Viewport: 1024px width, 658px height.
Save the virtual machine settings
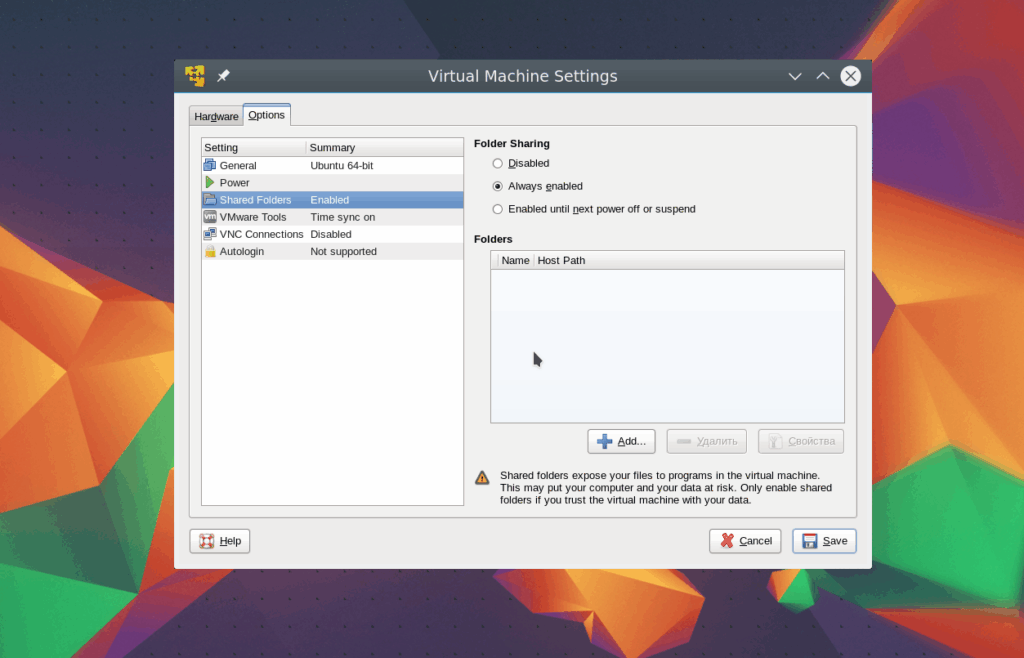[824, 541]
